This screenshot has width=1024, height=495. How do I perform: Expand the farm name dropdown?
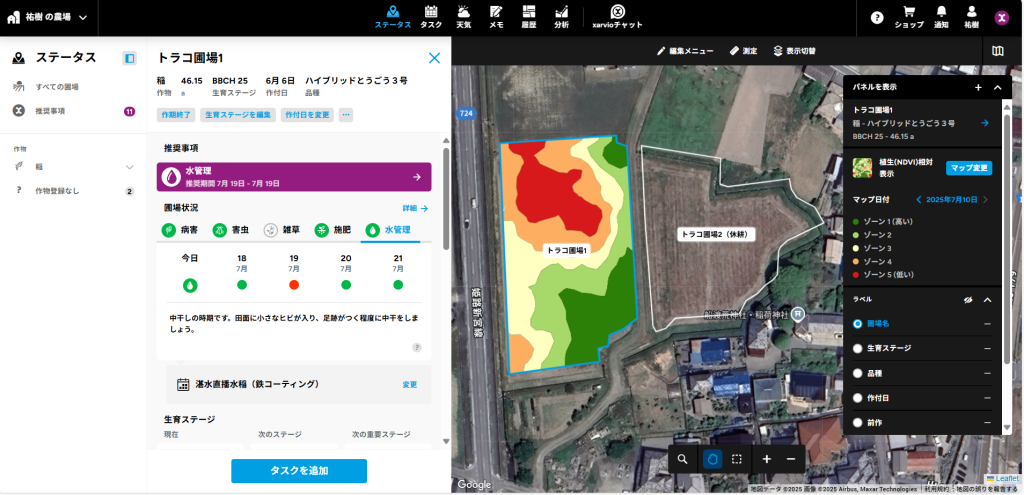82,17
